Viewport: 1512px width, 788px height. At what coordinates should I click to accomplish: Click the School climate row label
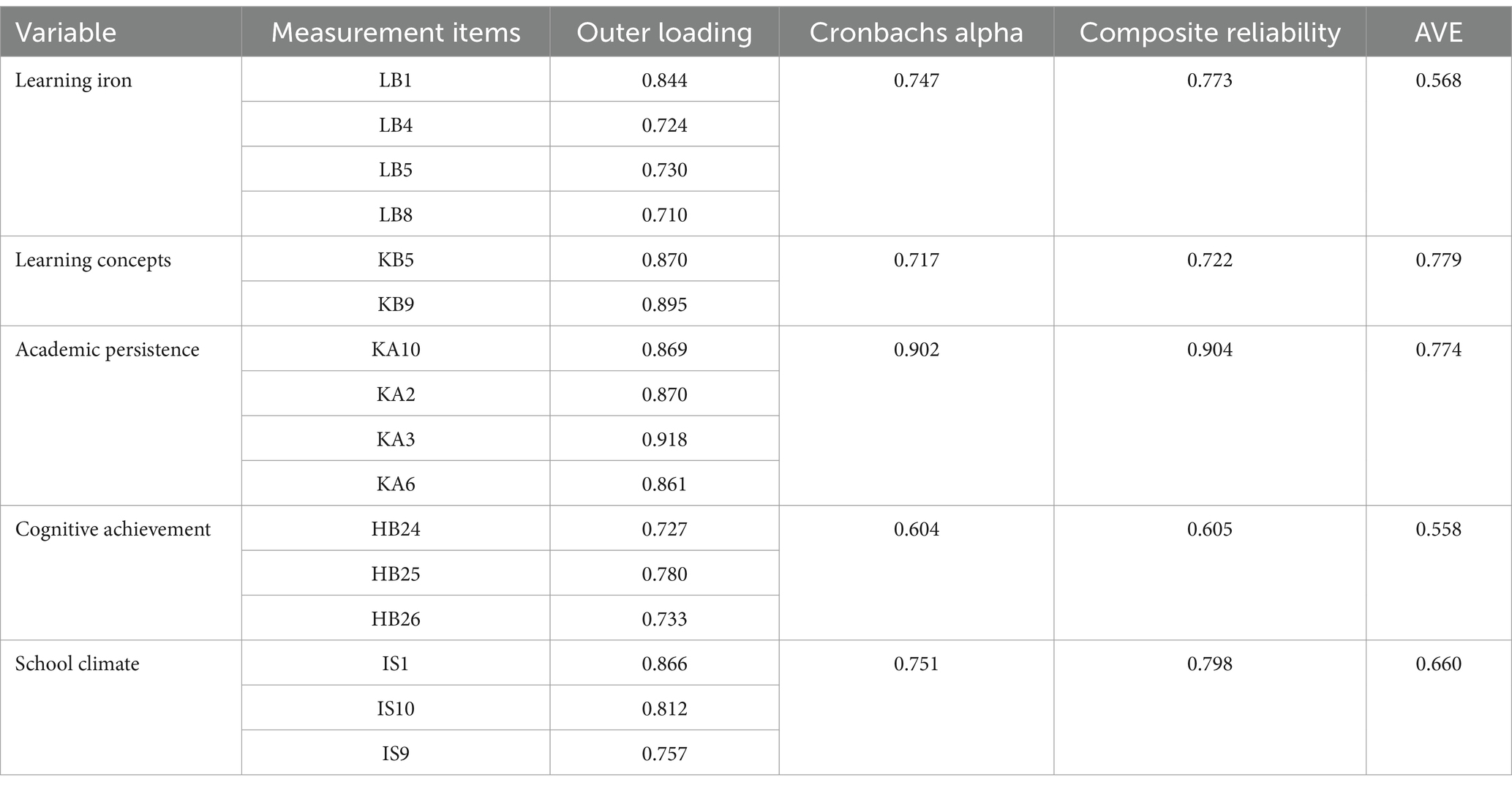[78, 664]
